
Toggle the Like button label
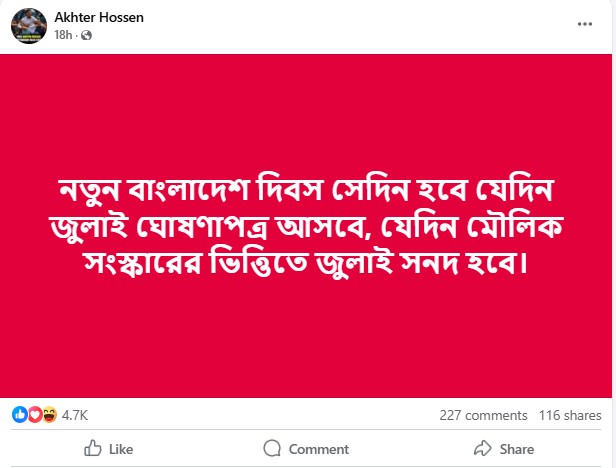pyautogui.click(x=120, y=449)
